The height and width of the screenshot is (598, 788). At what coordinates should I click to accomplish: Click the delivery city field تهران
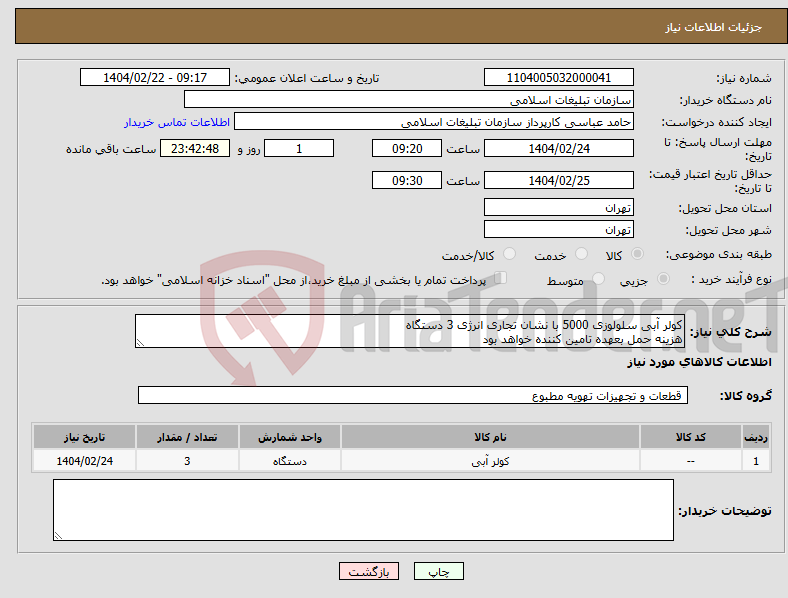click(x=559, y=229)
